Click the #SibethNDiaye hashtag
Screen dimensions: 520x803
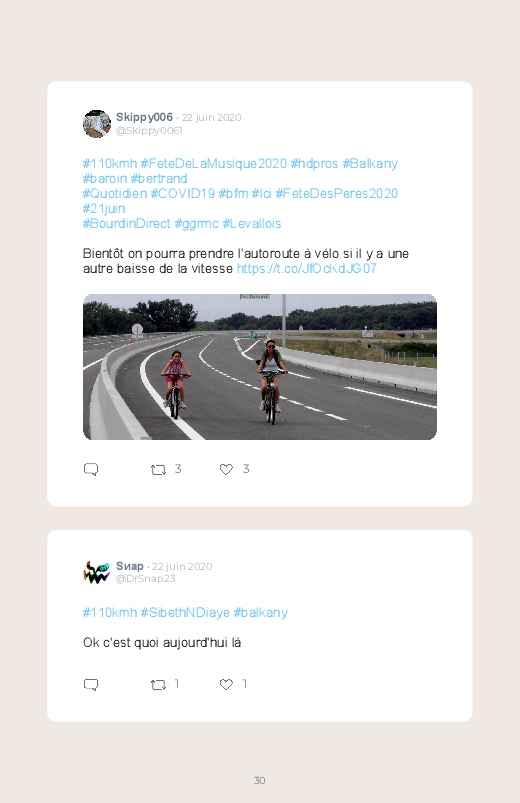pyautogui.click(x=185, y=613)
